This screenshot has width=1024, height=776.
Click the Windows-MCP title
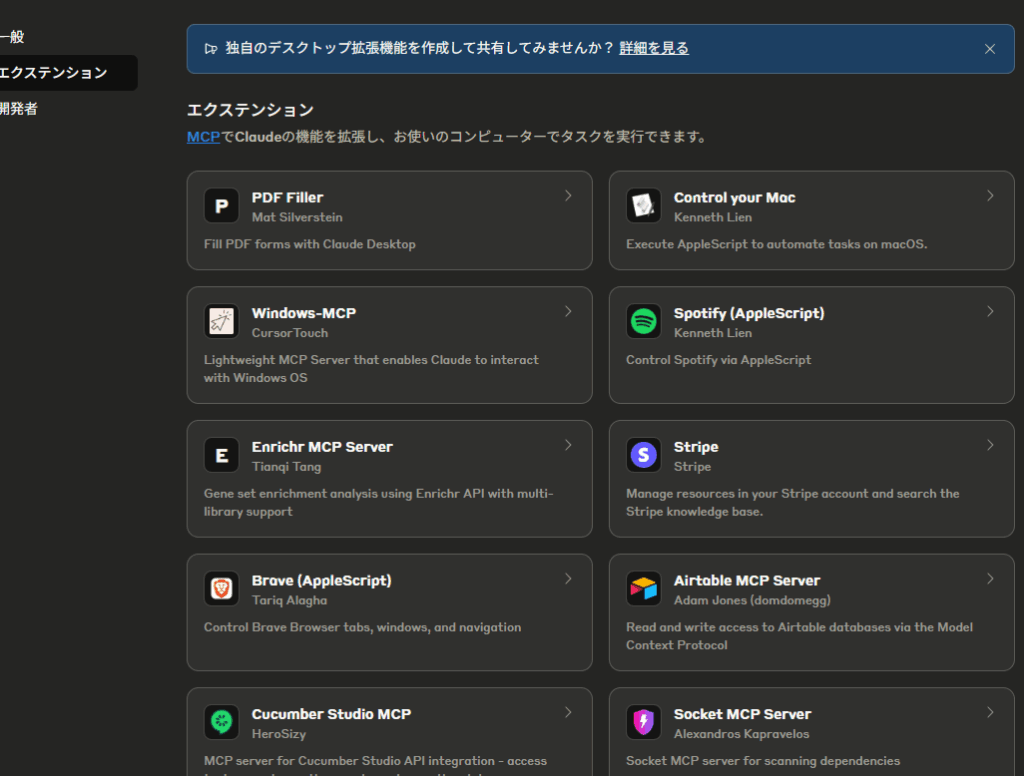tap(304, 313)
